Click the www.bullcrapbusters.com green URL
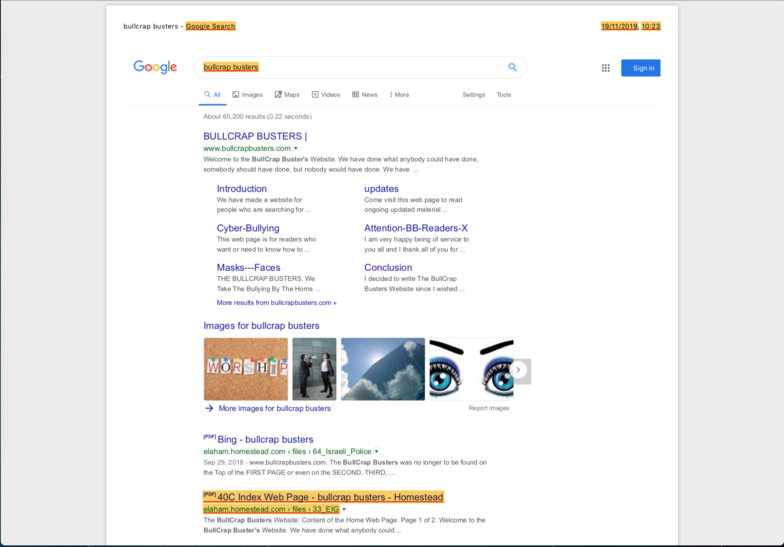The height and width of the screenshot is (547, 784). click(247, 148)
